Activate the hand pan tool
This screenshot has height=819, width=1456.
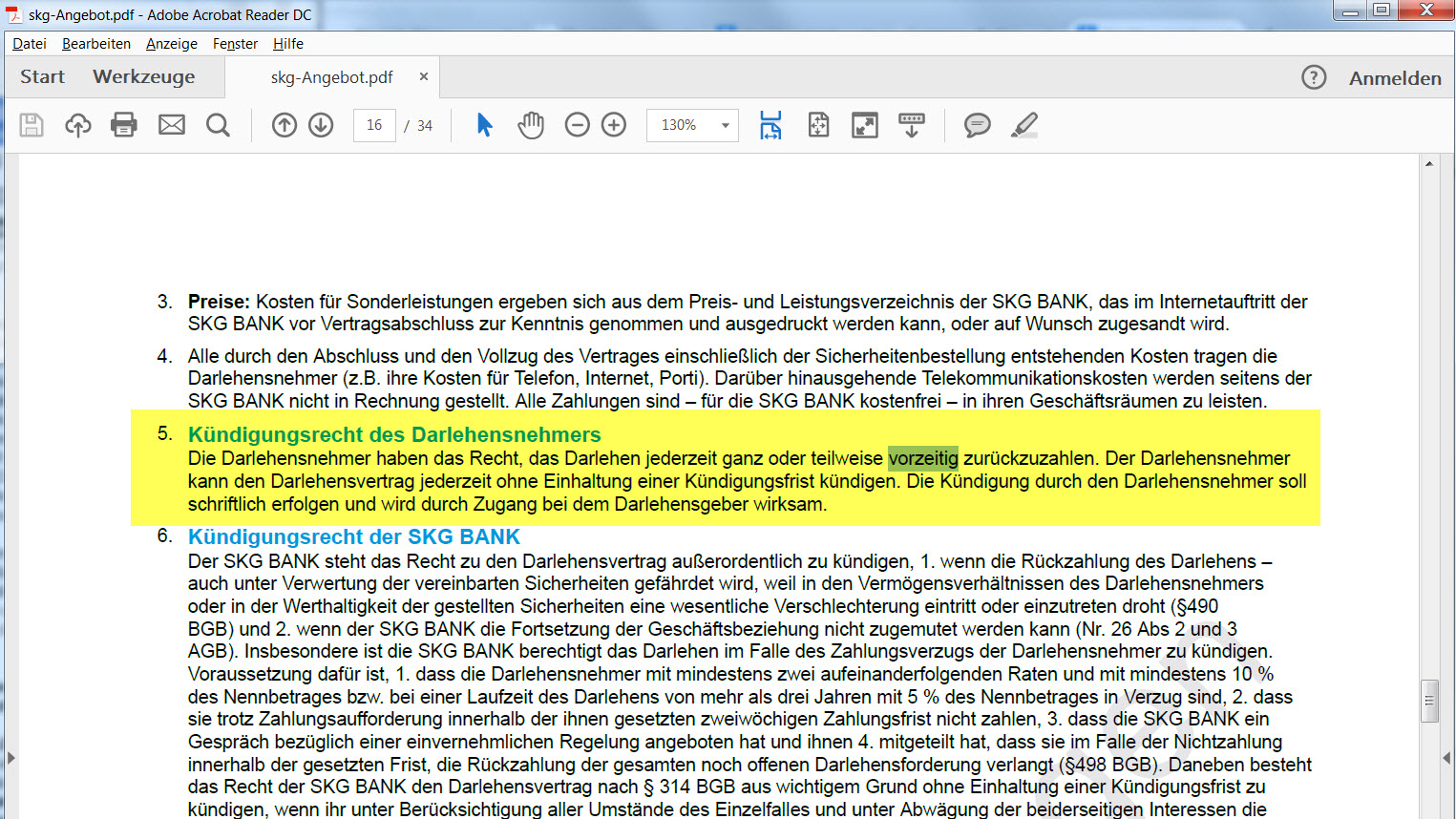point(531,125)
